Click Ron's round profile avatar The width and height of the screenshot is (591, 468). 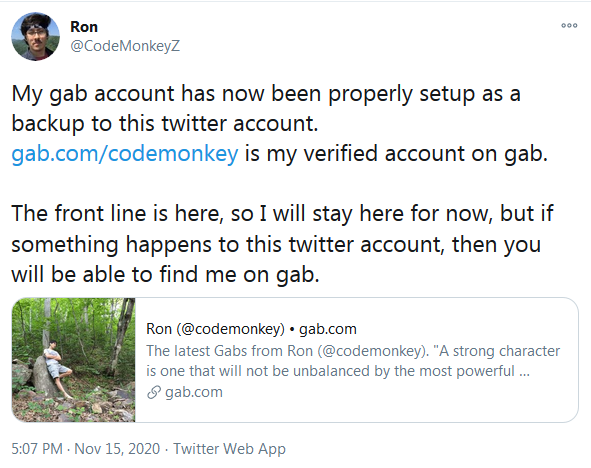click(35, 36)
